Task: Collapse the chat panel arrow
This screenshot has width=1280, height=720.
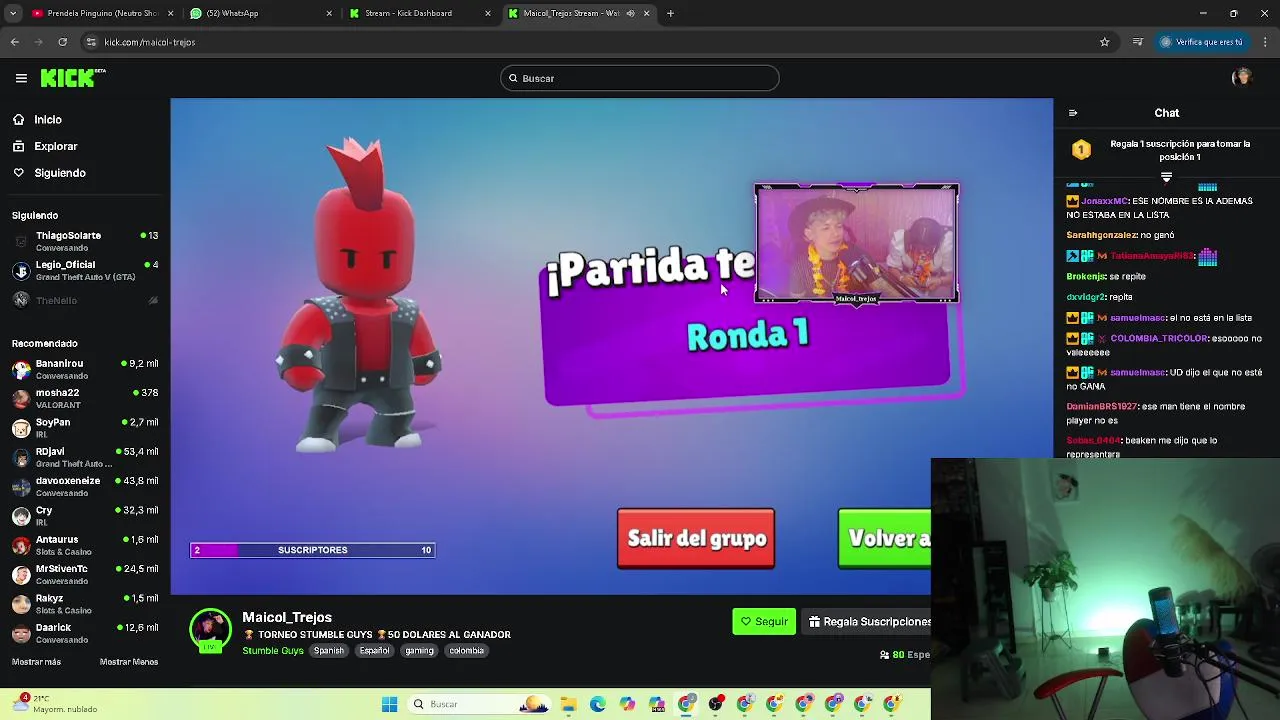Action: 1073,113
